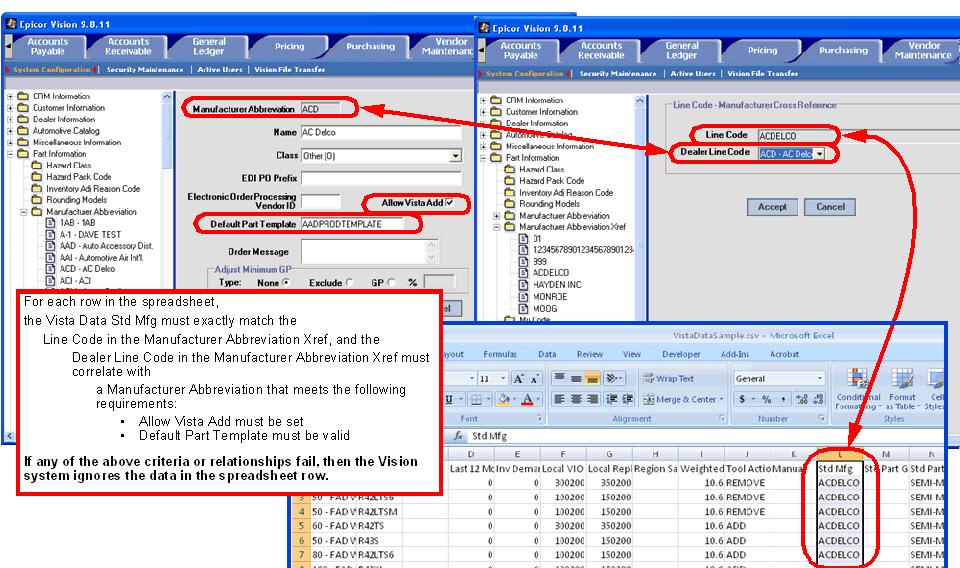Screen dimensions: 960x568
Task: Select the Exclude radio button
Action: click(x=349, y=283)
